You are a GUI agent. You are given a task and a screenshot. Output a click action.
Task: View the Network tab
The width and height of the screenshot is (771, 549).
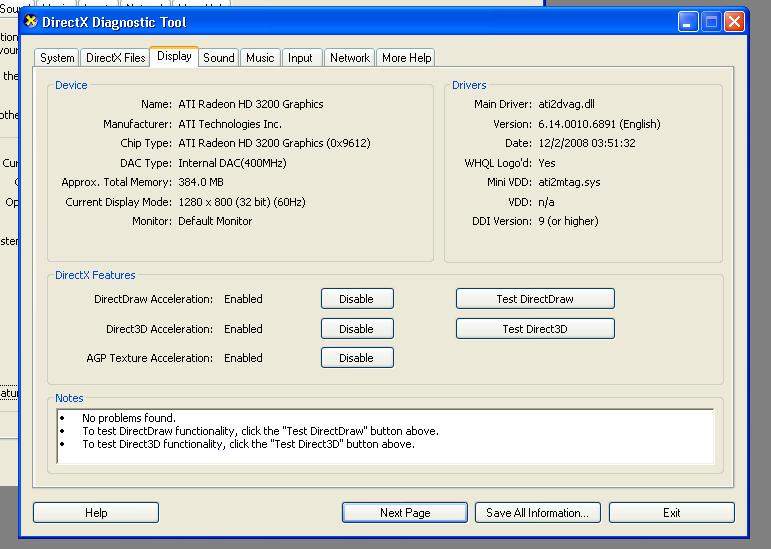click(x=350, y=58)
